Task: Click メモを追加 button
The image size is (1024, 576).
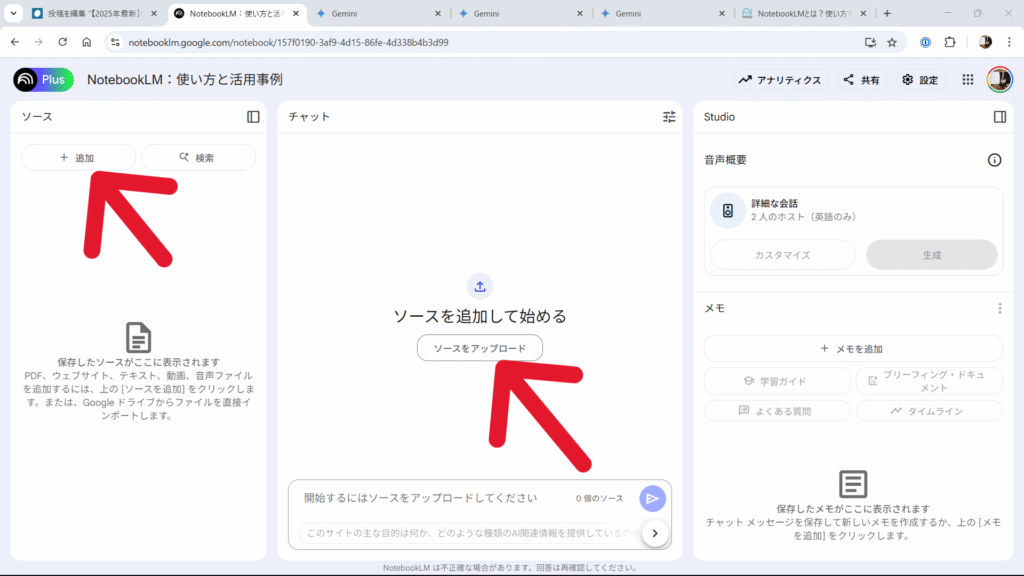Action: coord(852,349)
